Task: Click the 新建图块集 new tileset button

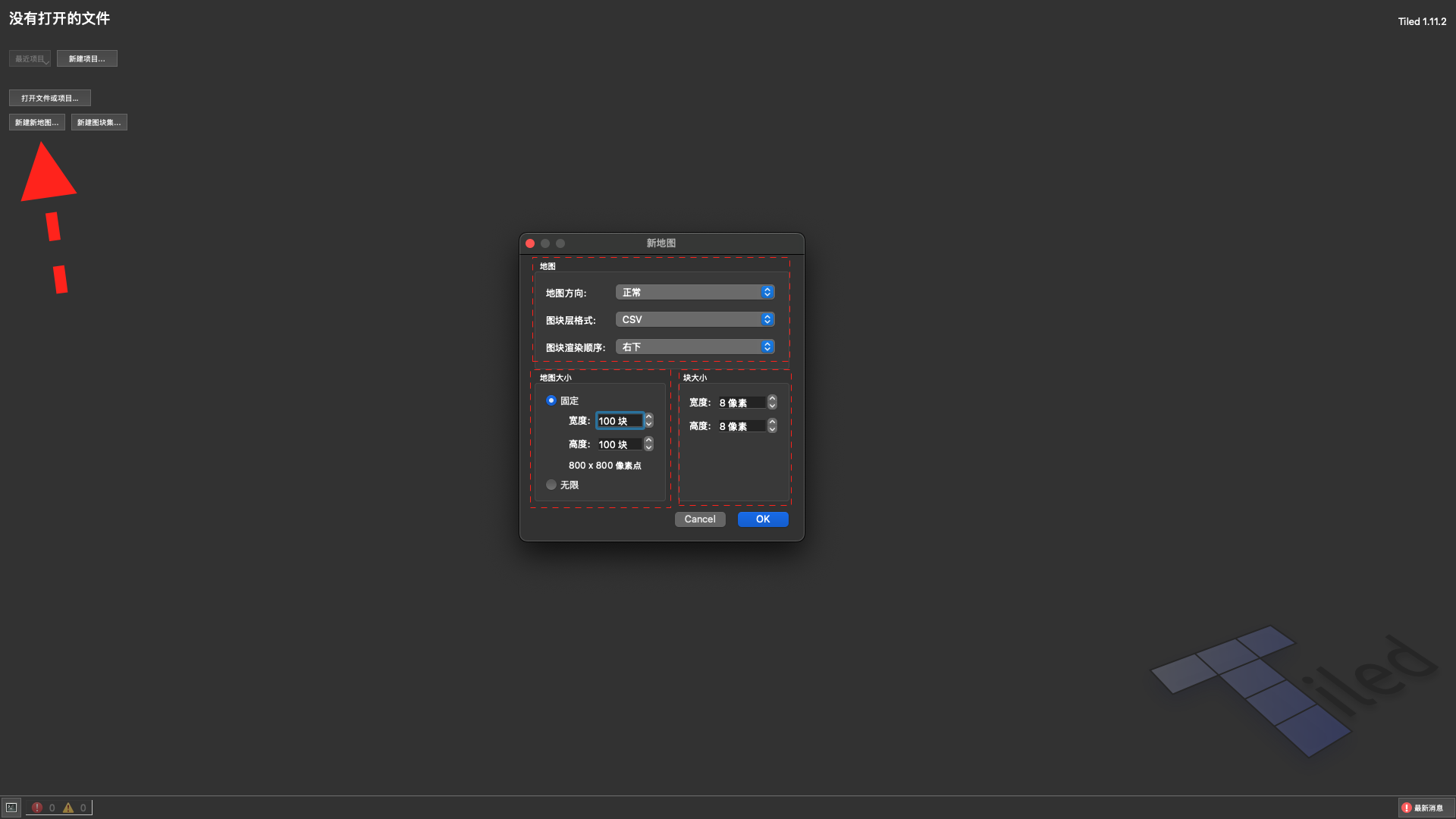Action: tap(99, 122)
